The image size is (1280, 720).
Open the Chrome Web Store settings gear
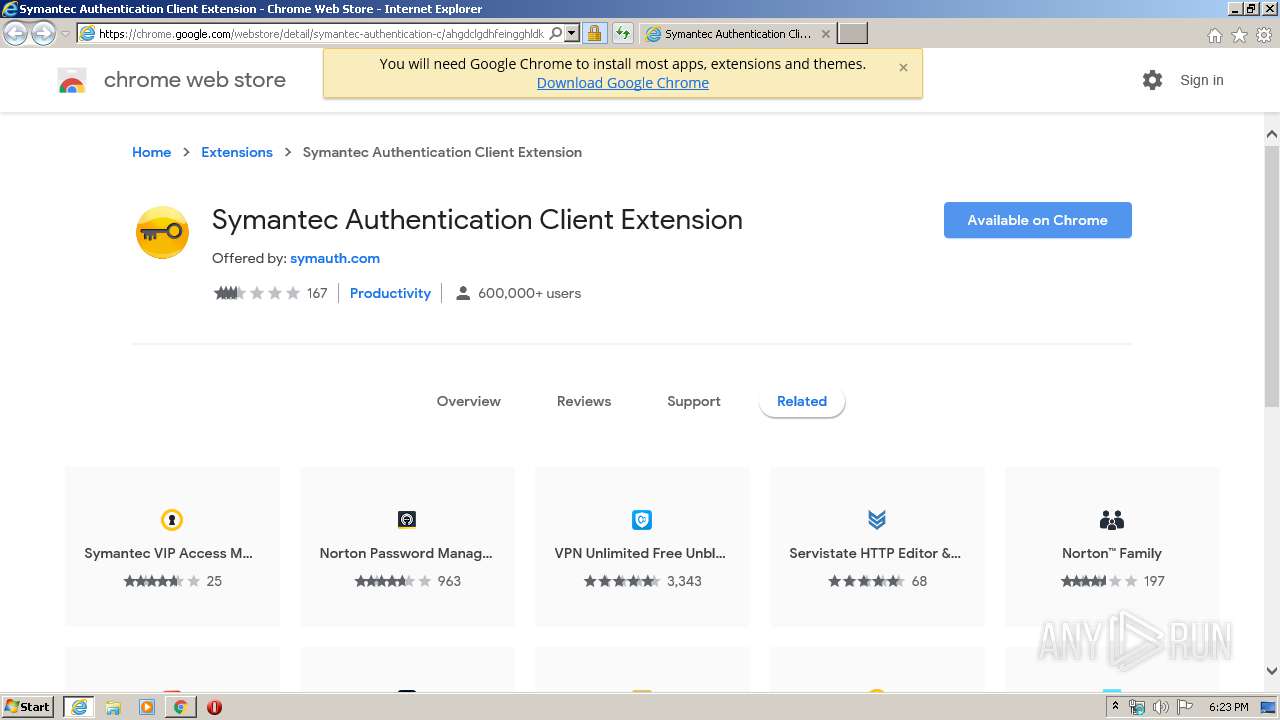point(1152,80)
